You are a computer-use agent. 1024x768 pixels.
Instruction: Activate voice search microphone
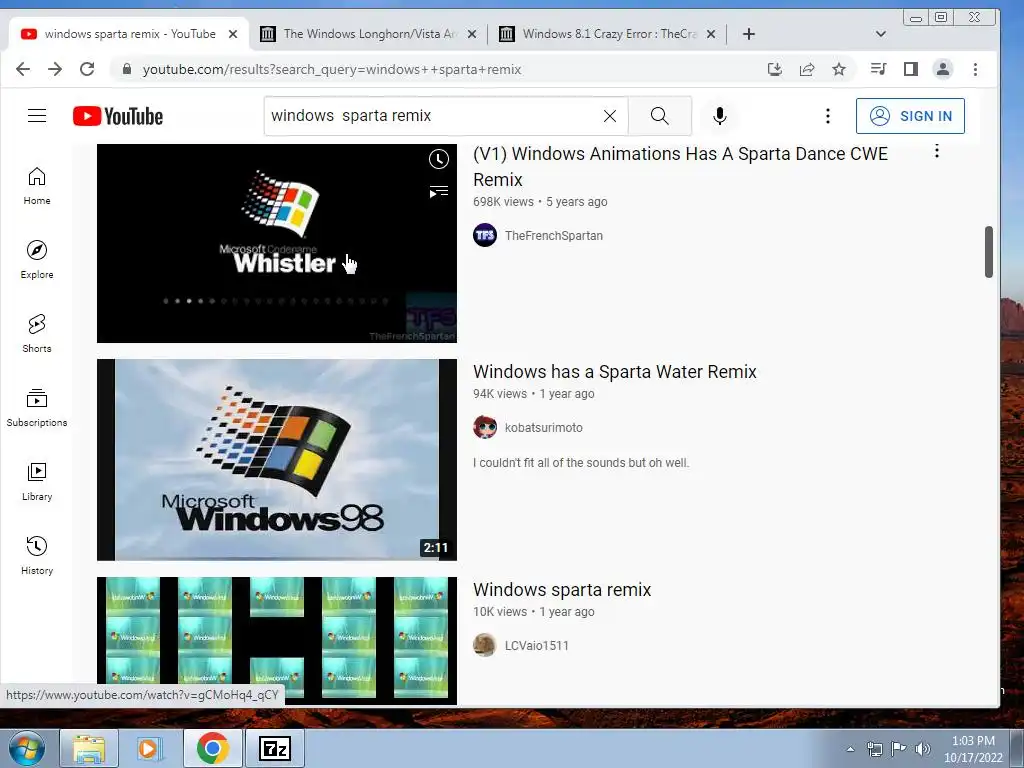point(720,116)
